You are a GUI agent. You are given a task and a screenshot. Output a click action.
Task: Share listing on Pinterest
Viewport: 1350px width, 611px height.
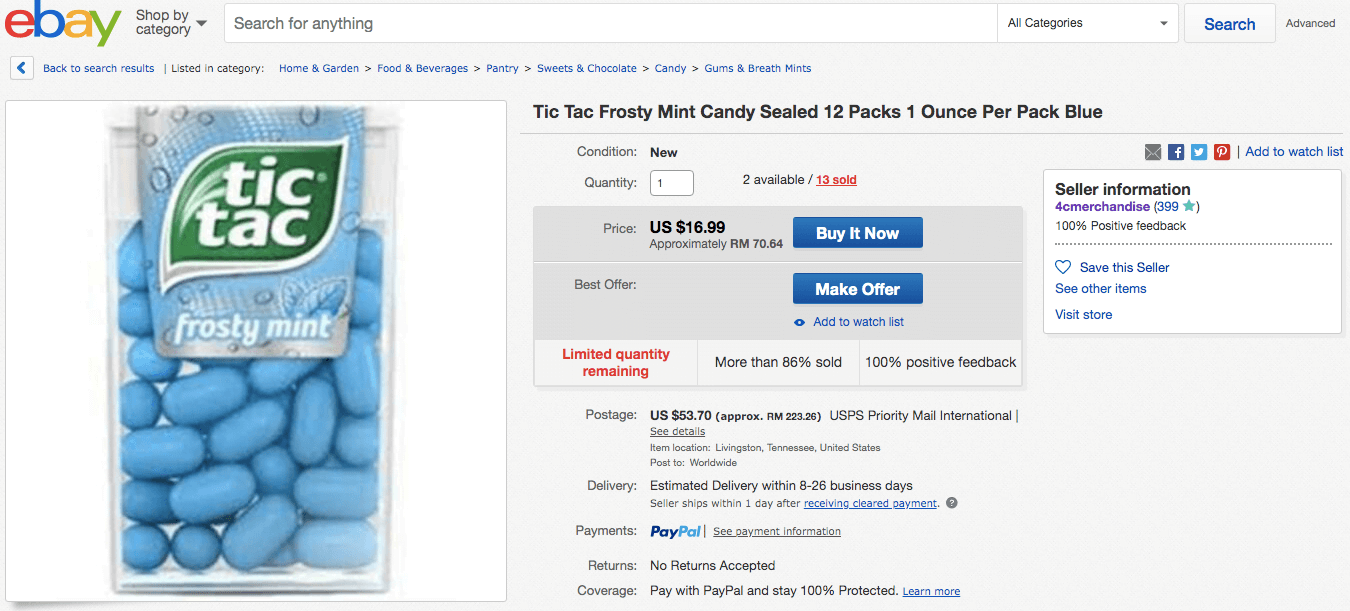pyautogui.click(x=1222, y=152)
